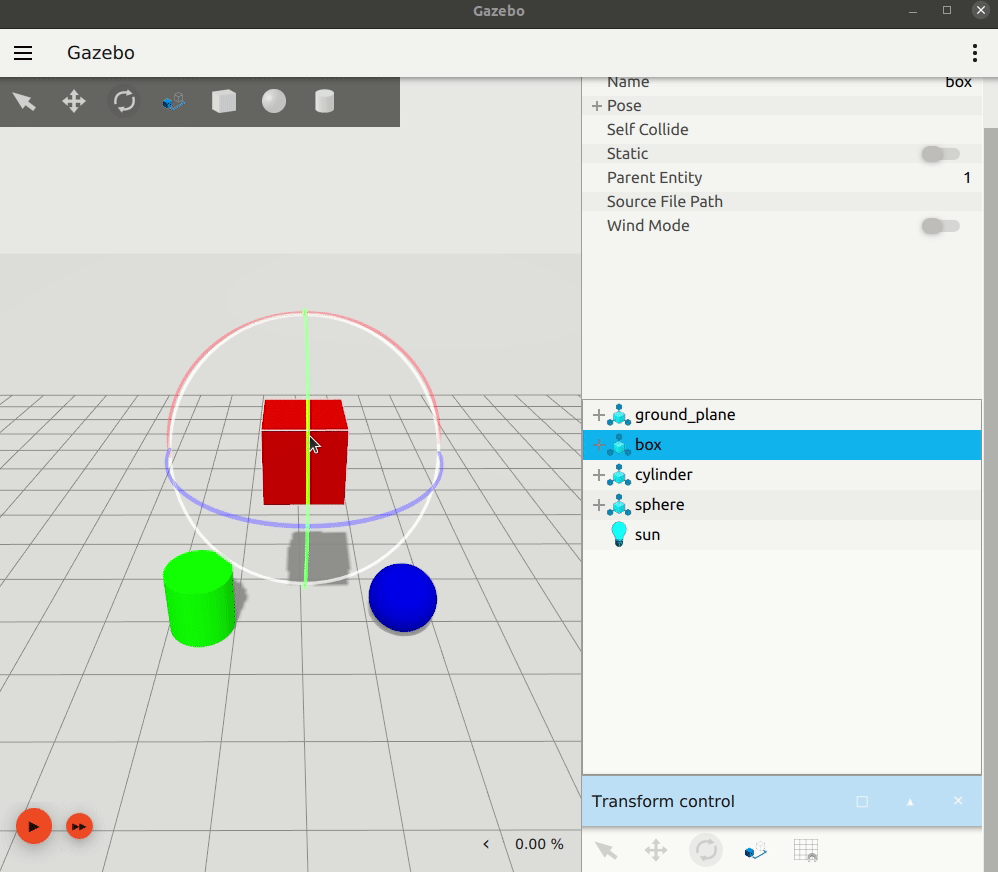Click the Wind Mode label
Image resolution: width=998 pixels, height=872 pixels.
click(x=648, y=226)
